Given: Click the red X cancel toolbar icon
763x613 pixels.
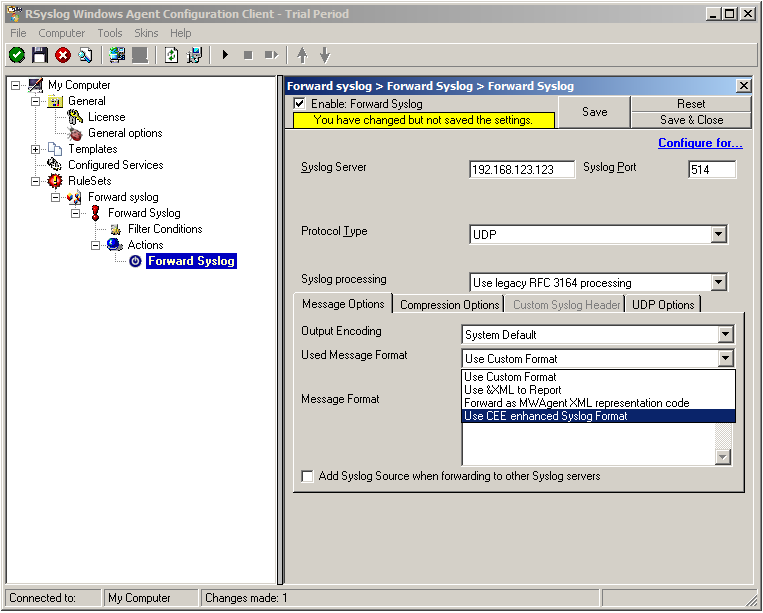Looking at the screenshot, I should tap(63, 55).
